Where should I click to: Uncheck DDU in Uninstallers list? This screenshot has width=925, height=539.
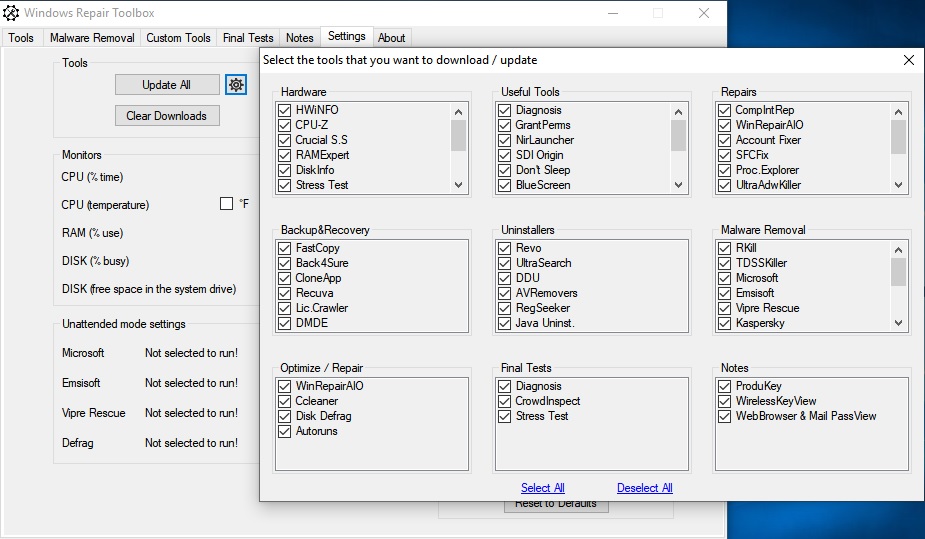pyautogui.click(x=504, y=278)
